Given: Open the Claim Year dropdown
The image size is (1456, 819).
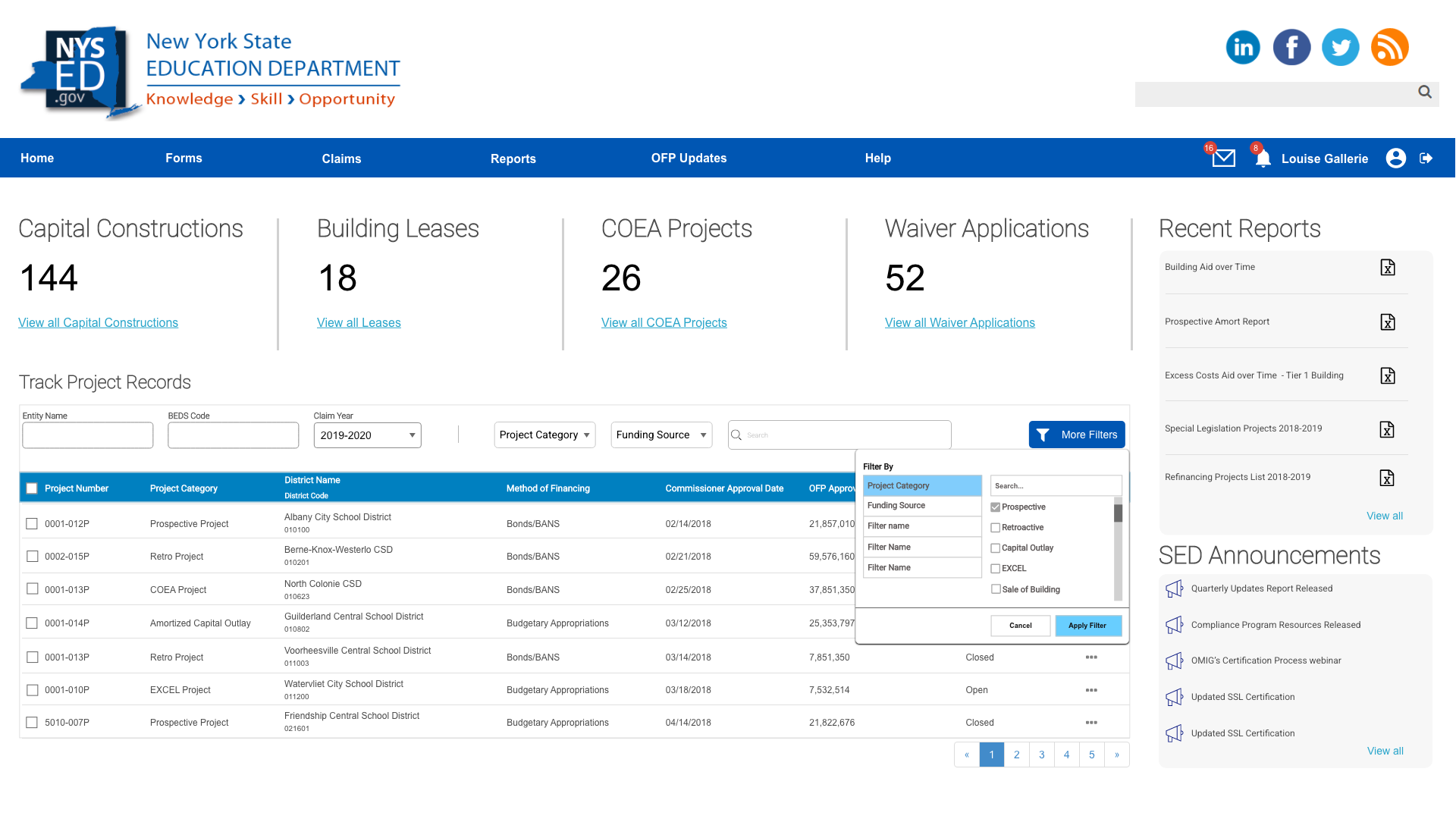Looking at the screenshot, I should click(367, 435).
